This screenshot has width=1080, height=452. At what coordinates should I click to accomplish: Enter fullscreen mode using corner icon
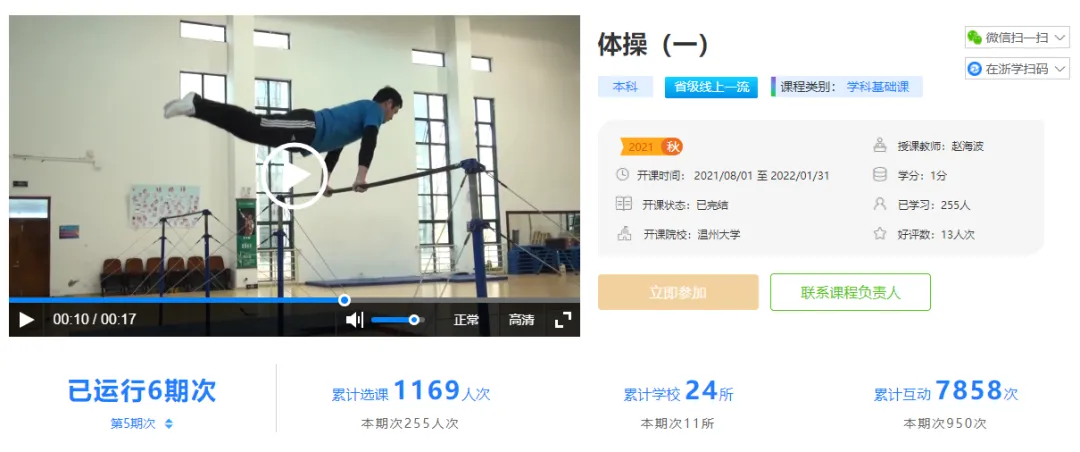(x=563, y=320)
